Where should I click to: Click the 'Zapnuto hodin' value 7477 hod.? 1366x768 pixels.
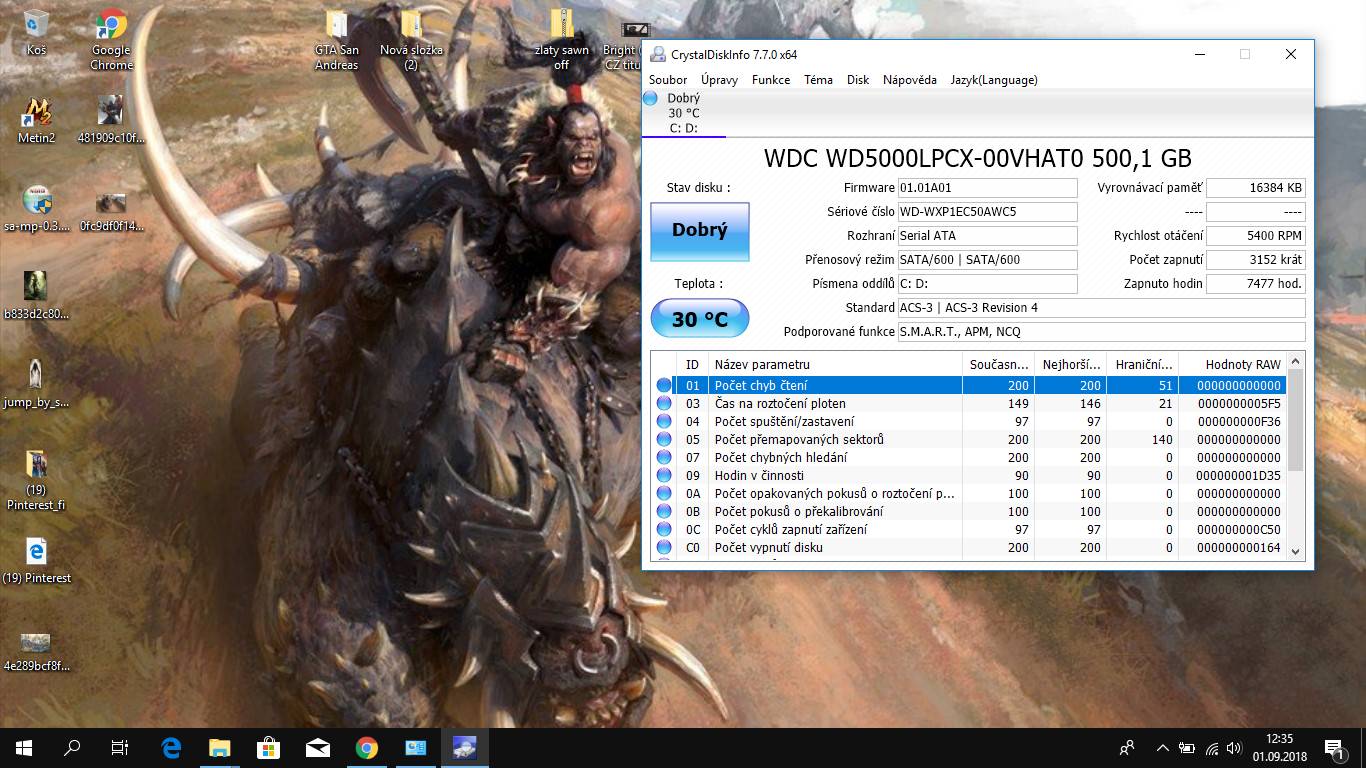click(1256, 284)
